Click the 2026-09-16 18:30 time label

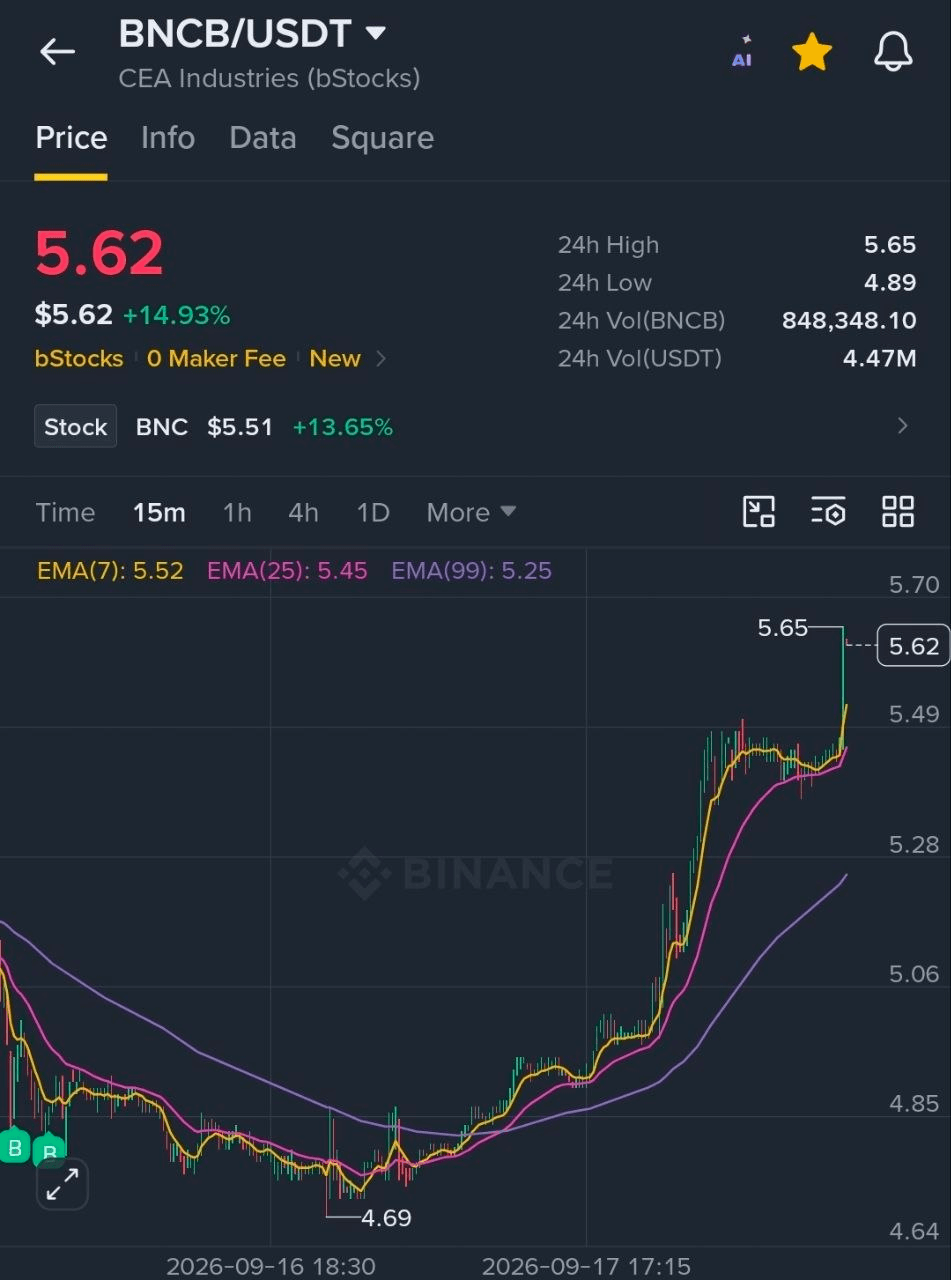tap(270, 1266)
